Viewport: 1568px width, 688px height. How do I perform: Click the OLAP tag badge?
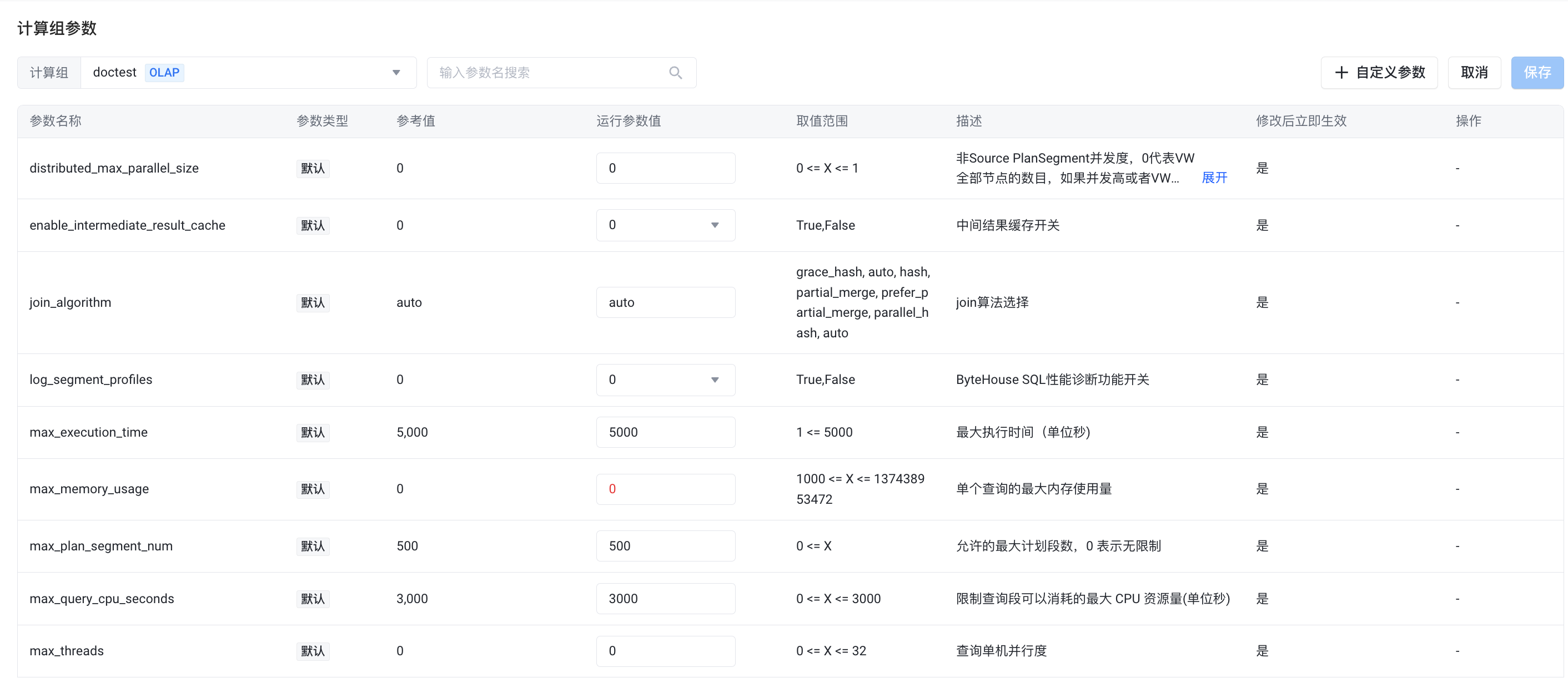click(x=164, y=72)
